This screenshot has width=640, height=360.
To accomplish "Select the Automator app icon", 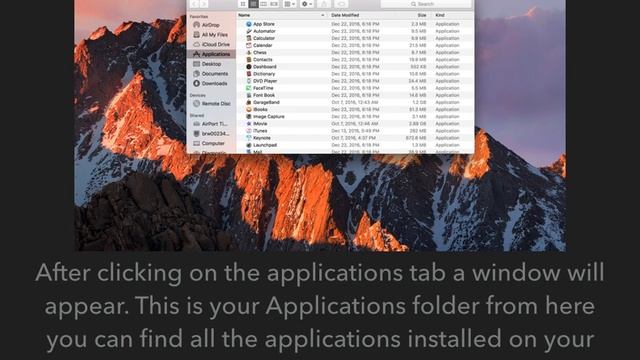I will (x=249, y=31).
